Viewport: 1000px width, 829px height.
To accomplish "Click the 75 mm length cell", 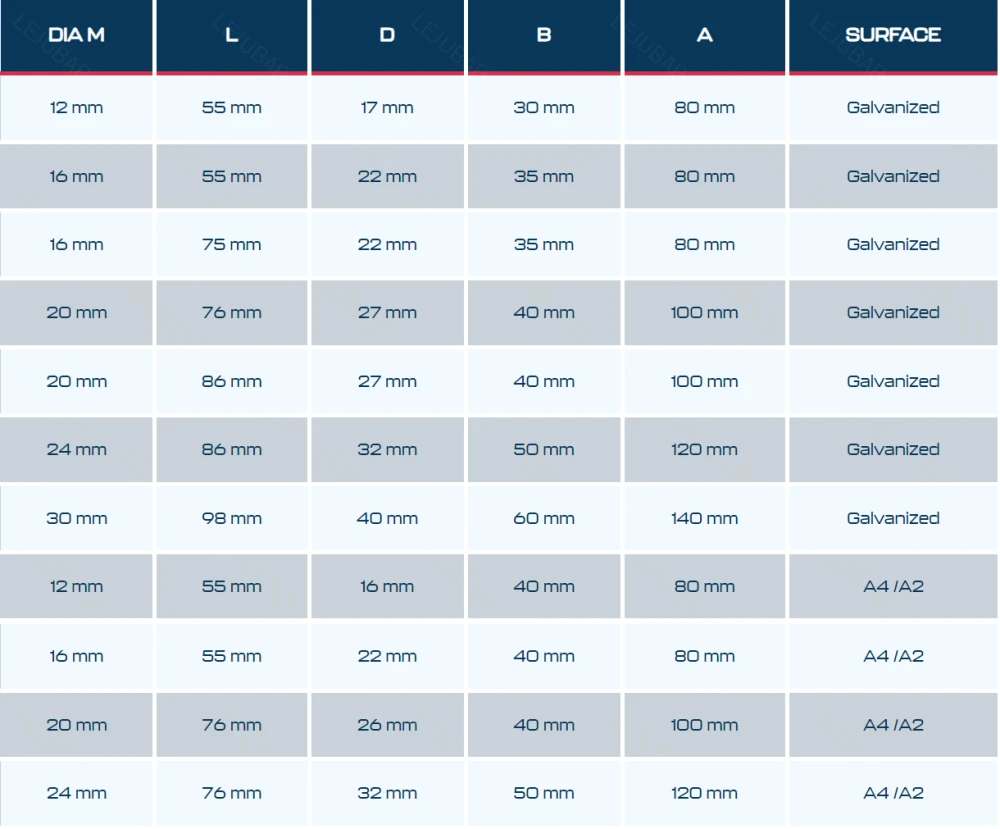I will 232,245.
